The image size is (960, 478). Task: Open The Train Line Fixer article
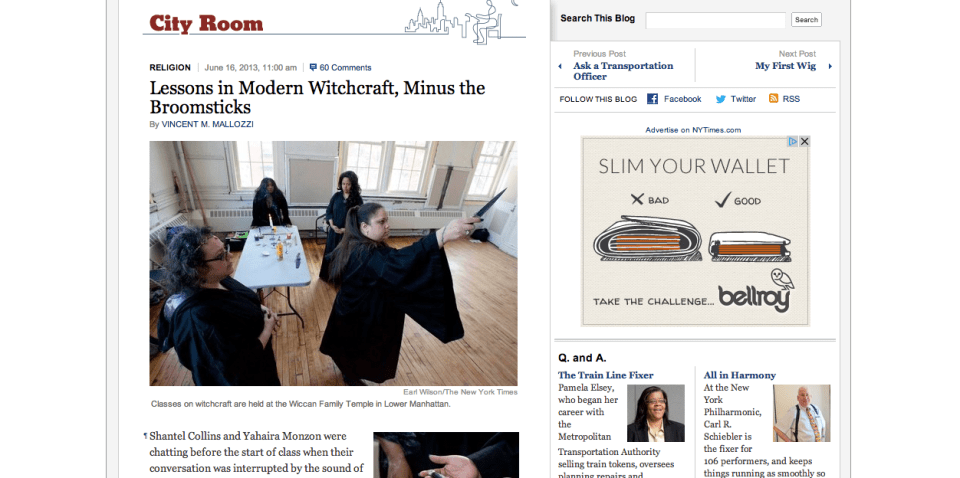(x=606, y=375)
